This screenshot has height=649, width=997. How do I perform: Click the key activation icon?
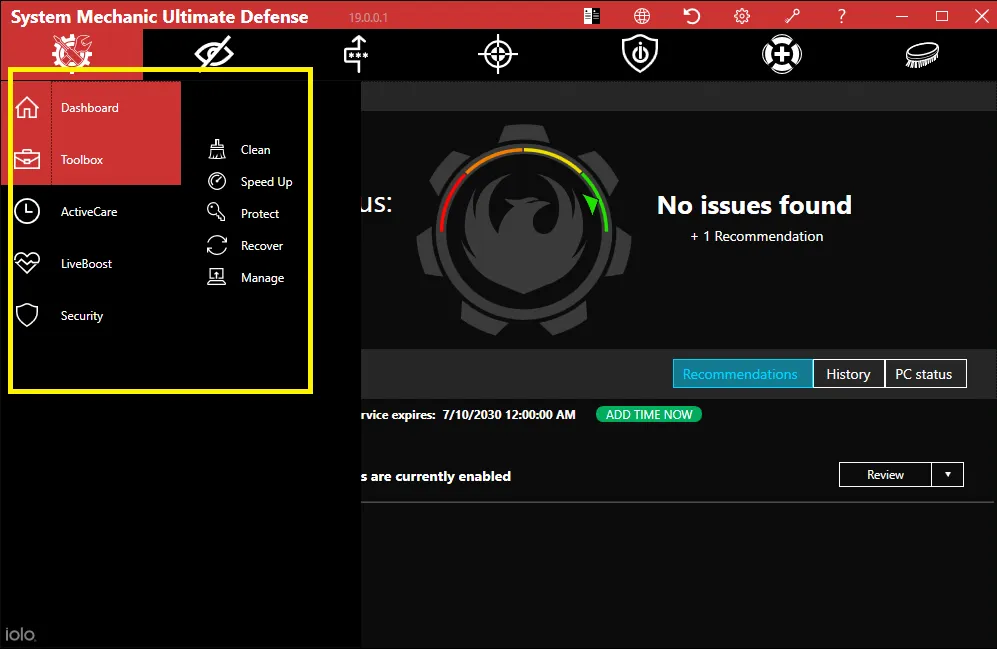tap(792, 16)
